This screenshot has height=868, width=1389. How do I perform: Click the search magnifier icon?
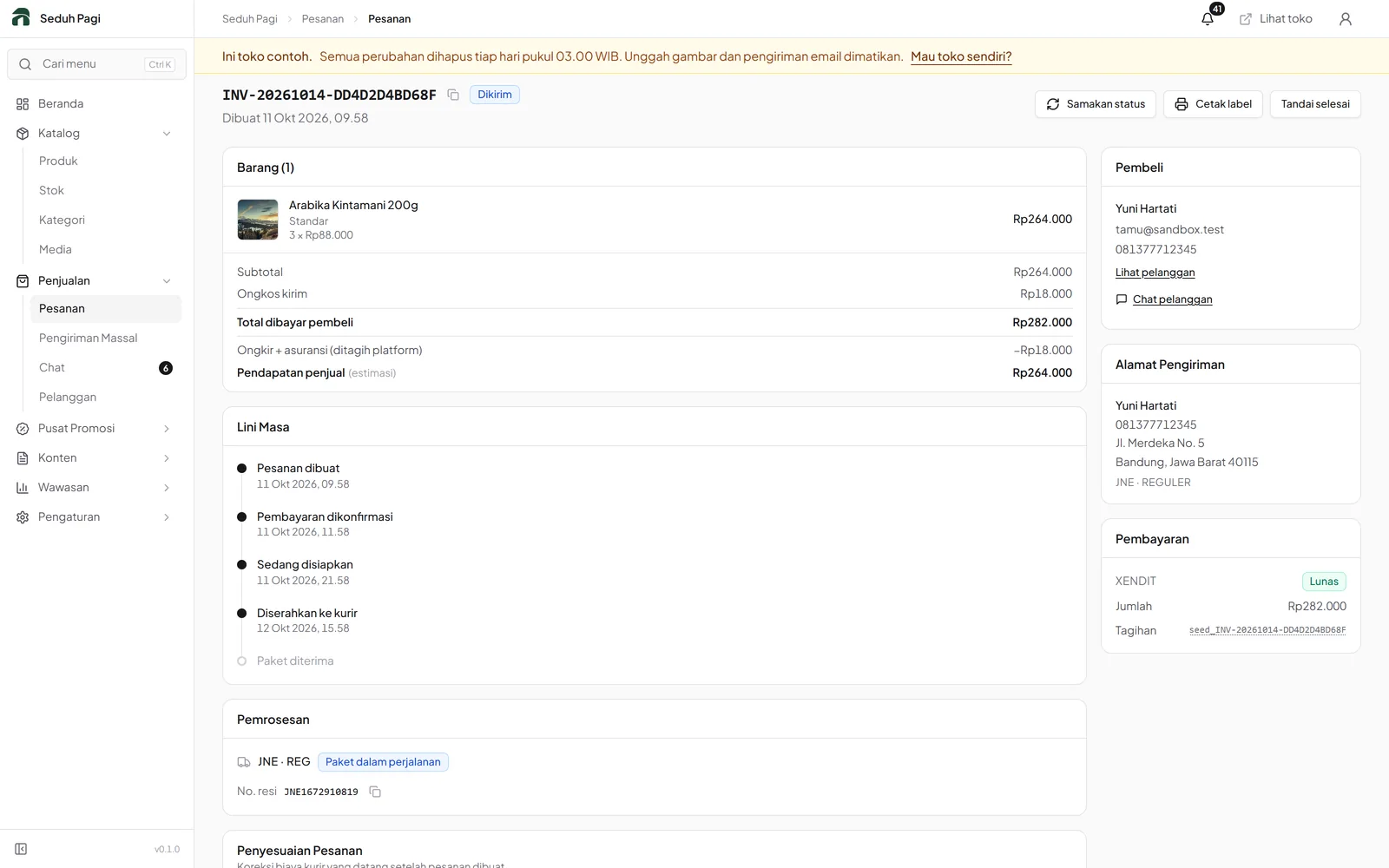click(25, 64)
